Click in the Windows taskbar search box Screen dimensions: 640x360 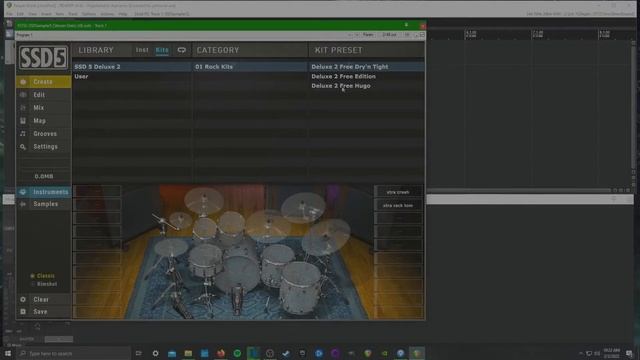(x=73, y=353)
